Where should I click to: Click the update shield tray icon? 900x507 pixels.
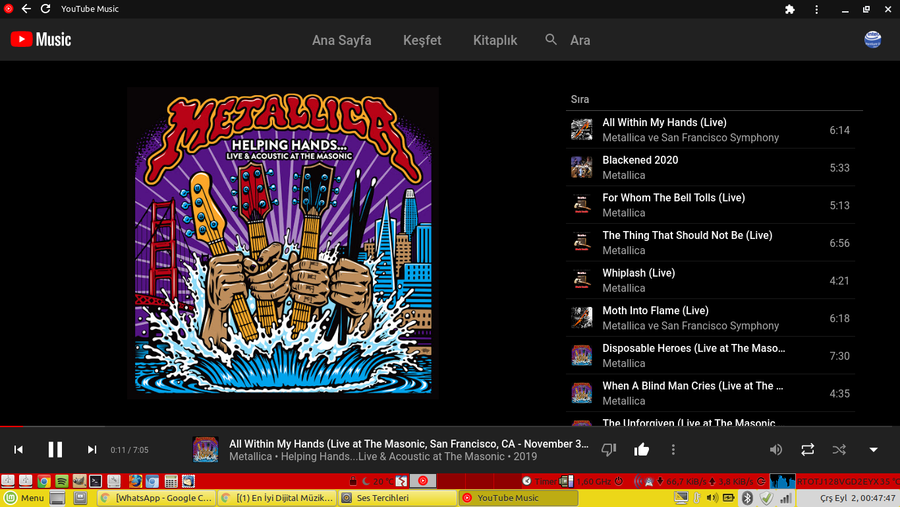[x=766, y=498]
